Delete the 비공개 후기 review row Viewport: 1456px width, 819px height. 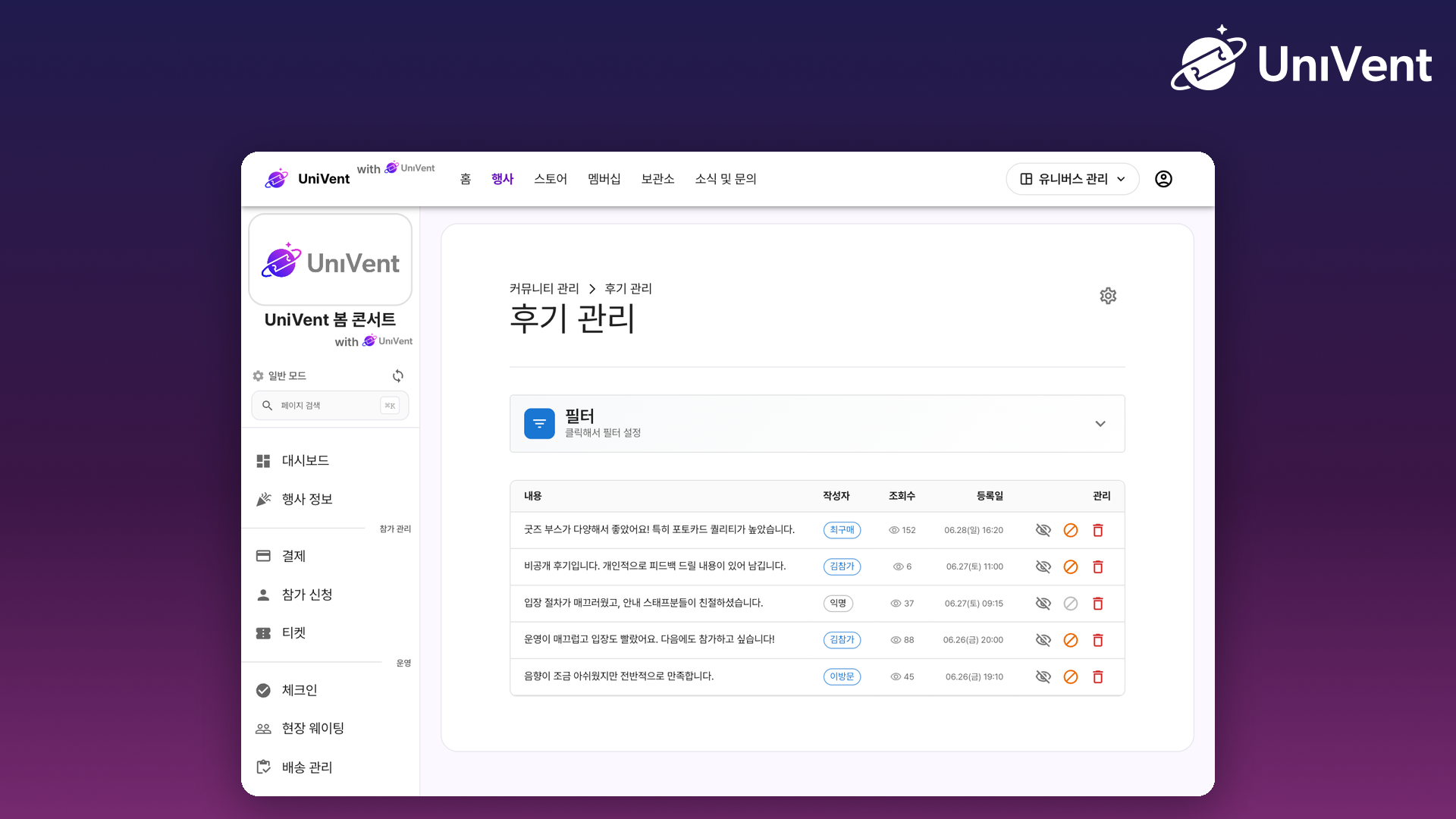(1097, 566)
